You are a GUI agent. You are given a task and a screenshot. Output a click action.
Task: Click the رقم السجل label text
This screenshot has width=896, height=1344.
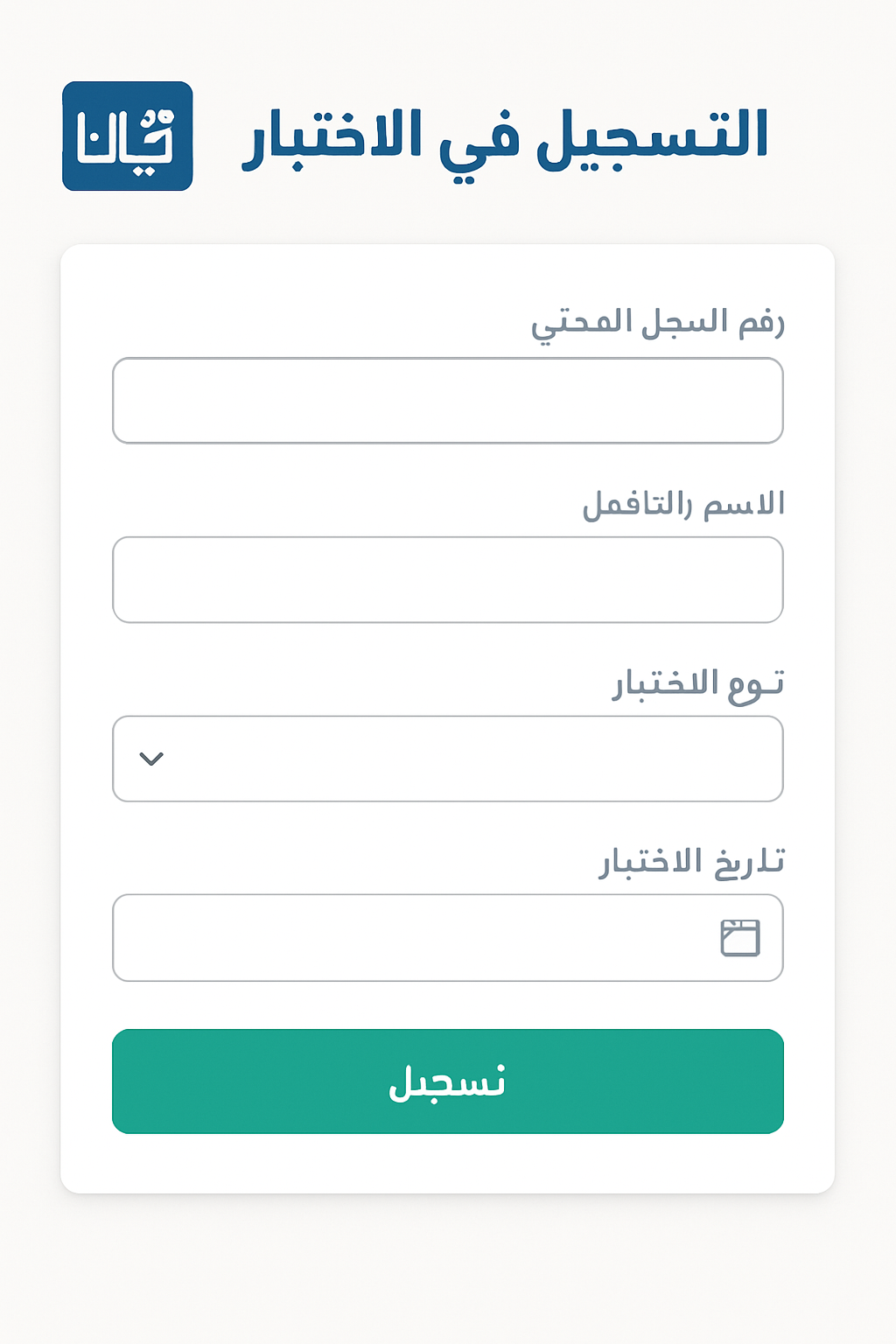[657, 323]
